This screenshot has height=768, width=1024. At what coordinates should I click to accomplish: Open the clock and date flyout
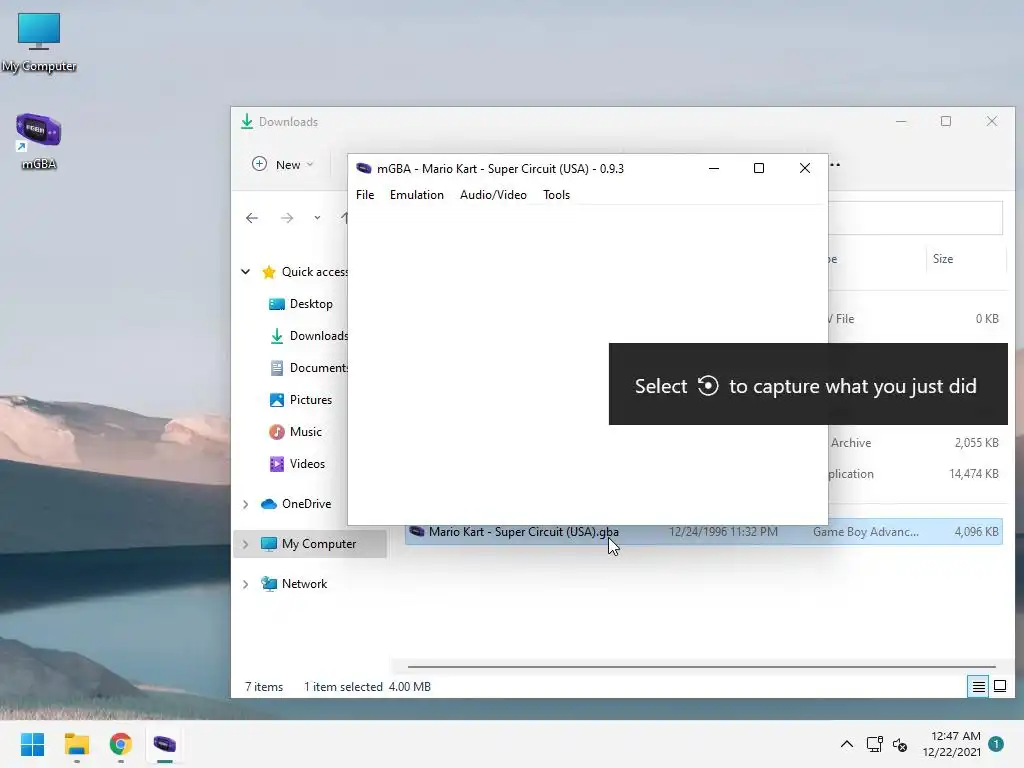pyautogui.click(x=952, y=744)
